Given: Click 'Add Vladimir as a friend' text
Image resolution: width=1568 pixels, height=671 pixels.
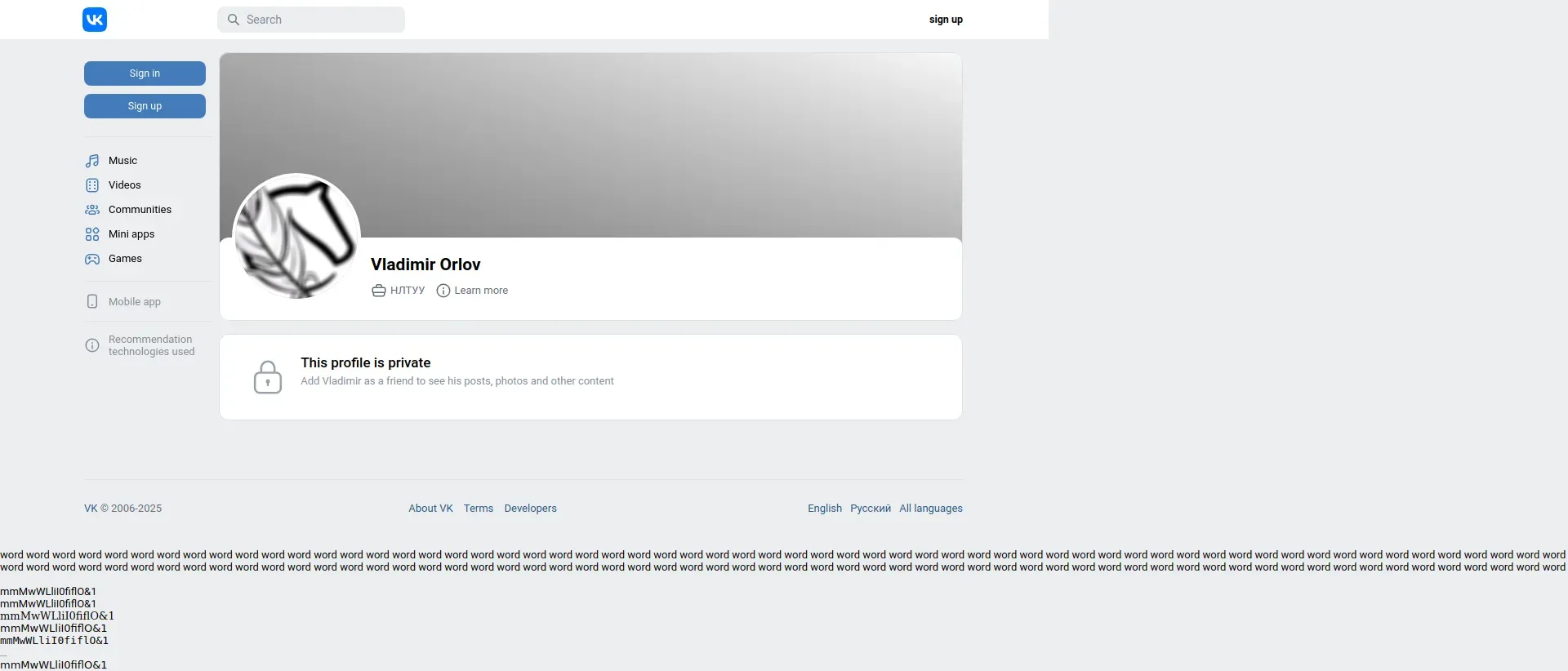Looking at the screenshot, I should 457,381.
